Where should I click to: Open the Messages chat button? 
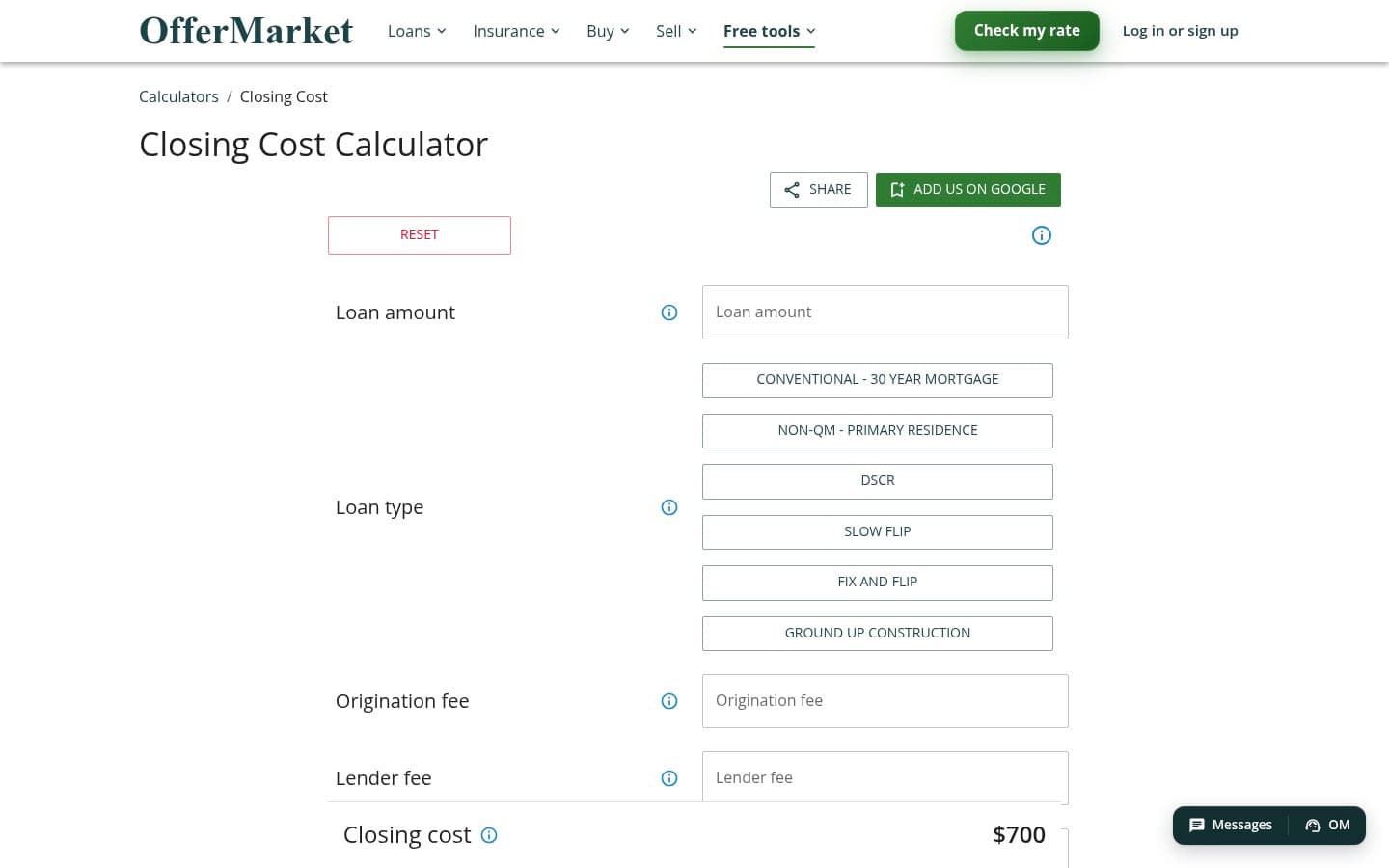(x=1231, y=826)
